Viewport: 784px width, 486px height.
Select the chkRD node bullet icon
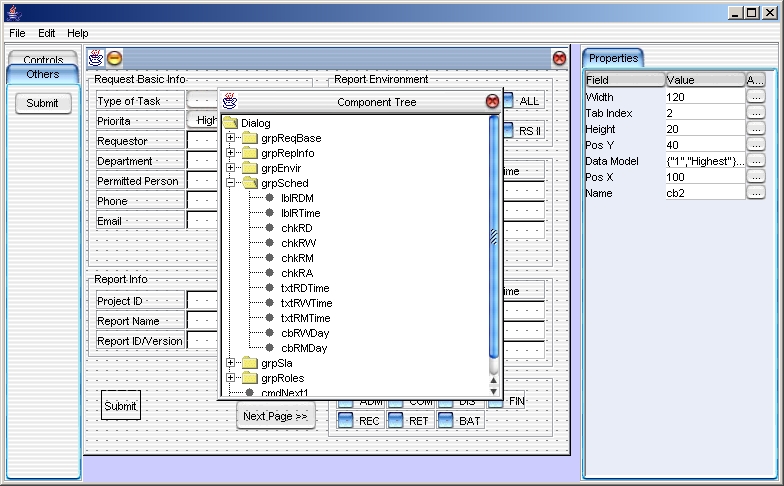pos(269,228)
